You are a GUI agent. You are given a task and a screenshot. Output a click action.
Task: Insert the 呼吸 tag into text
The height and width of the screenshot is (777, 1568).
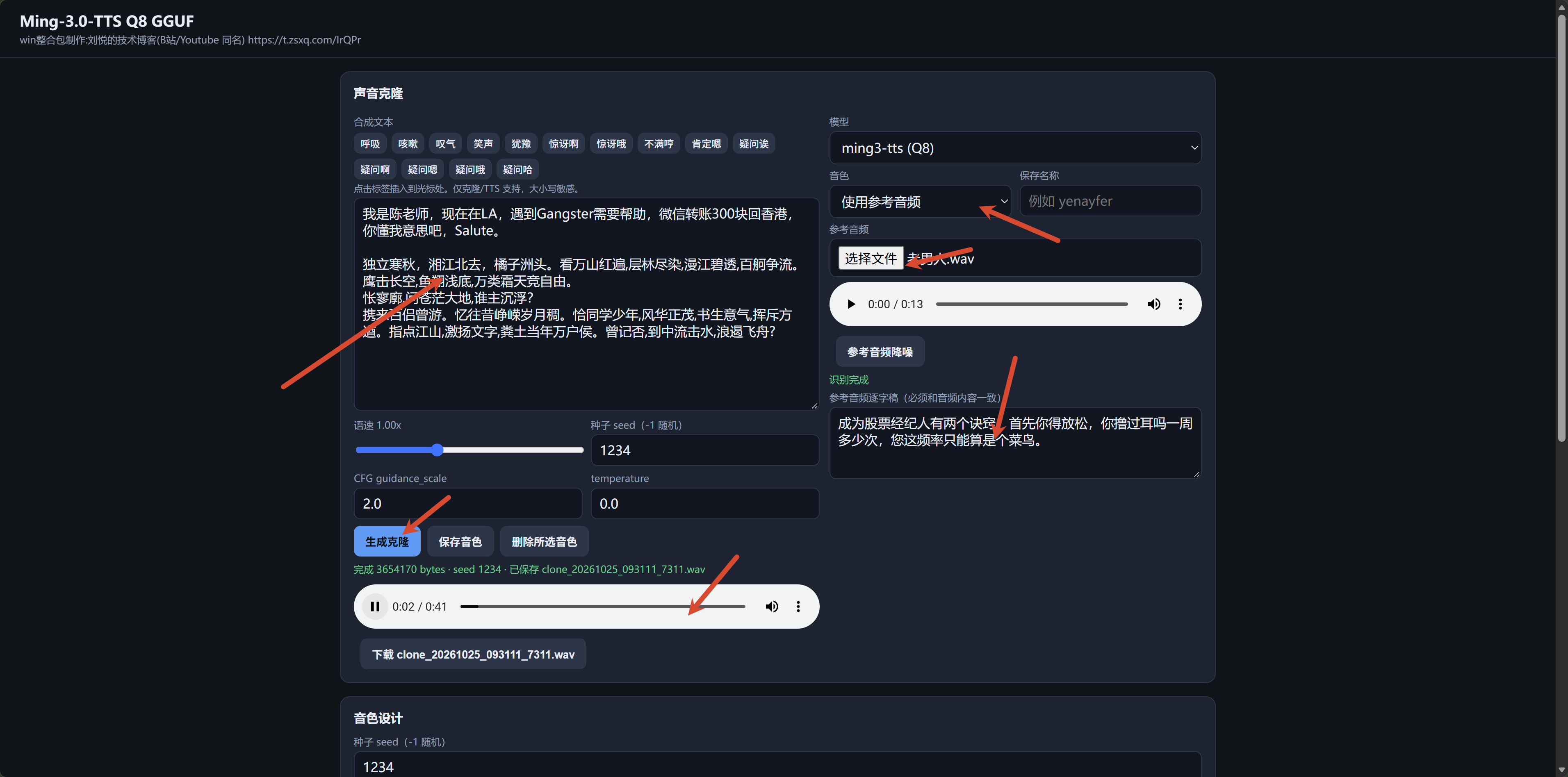pyautogui.click(x=370, y=143)
